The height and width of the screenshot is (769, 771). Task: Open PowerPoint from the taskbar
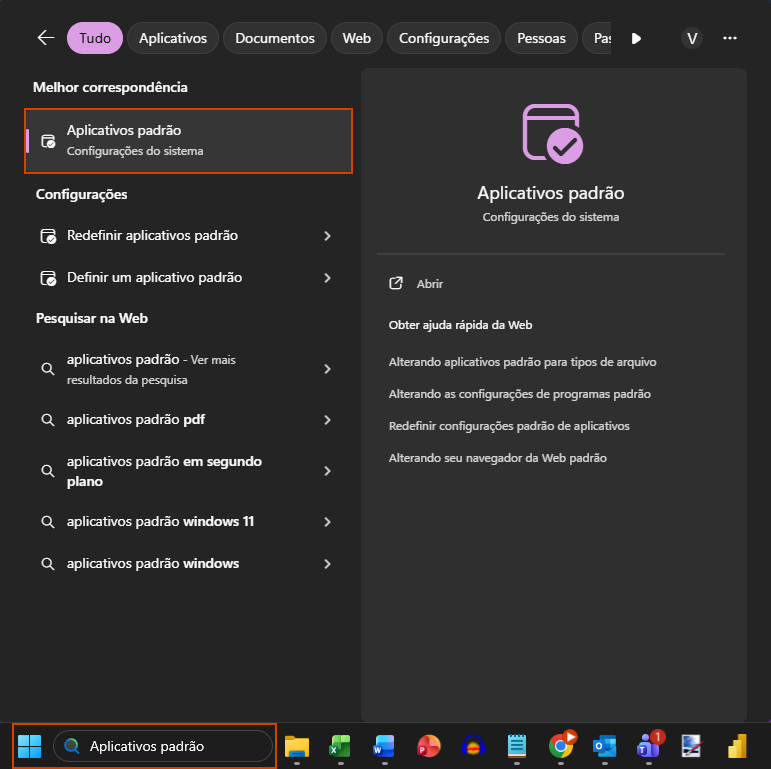pyautogui.click(x=429, y=746)
